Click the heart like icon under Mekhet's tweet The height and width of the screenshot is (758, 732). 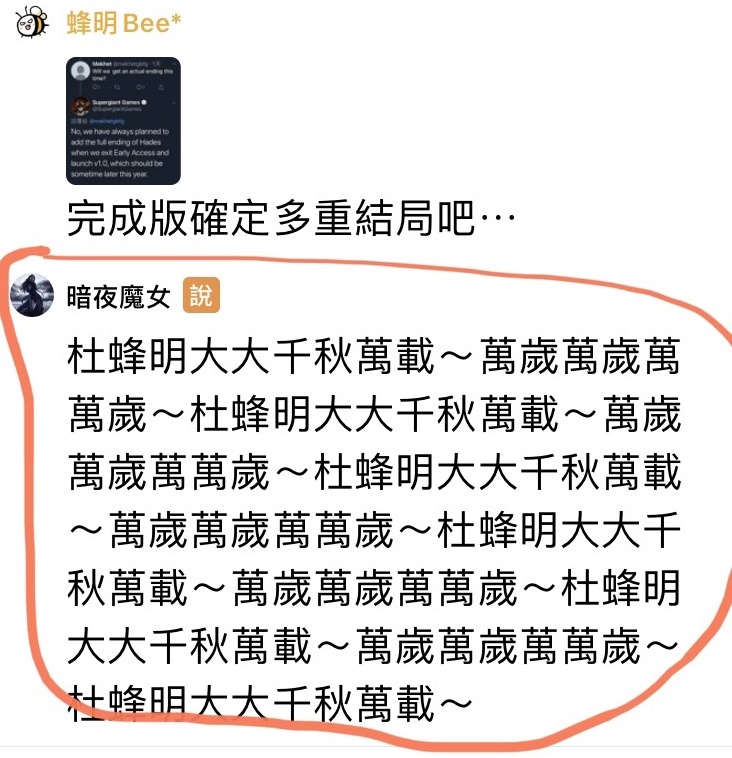coord(138,87)
